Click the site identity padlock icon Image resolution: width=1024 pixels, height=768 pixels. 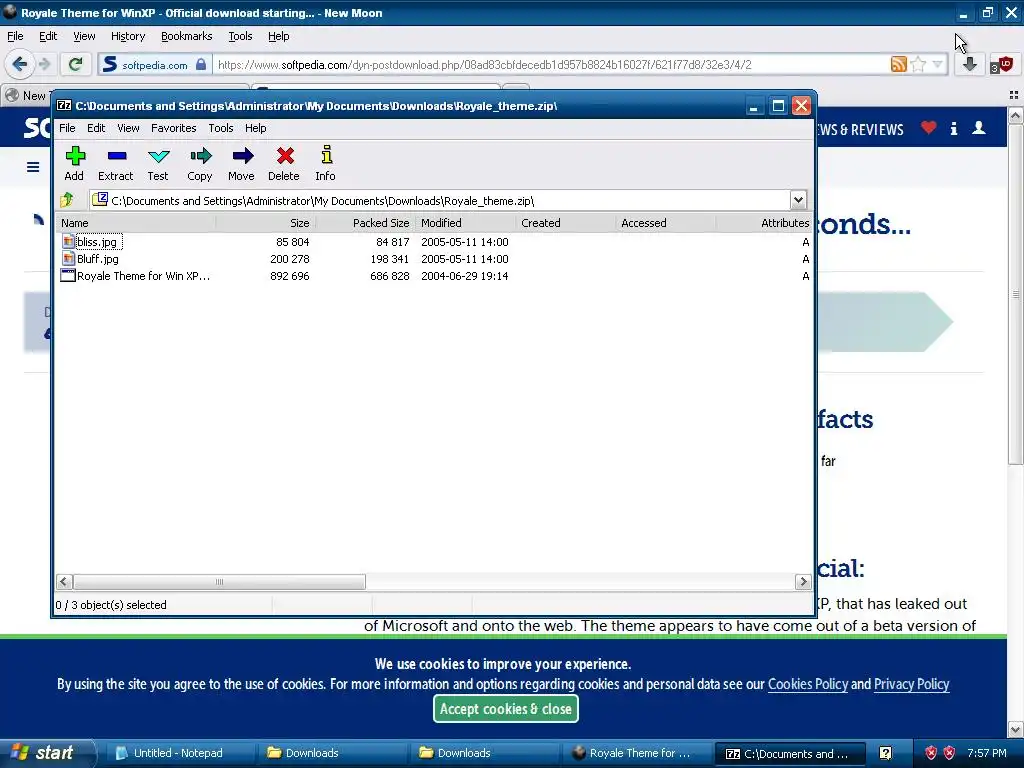pyautogui.click(x=201, y=64)
